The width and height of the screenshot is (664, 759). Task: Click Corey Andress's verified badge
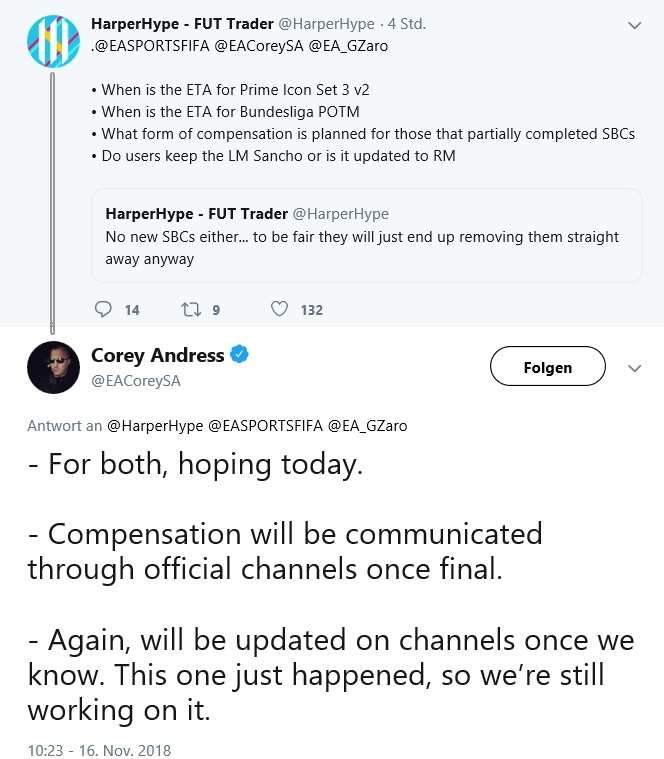pos(241,355)
